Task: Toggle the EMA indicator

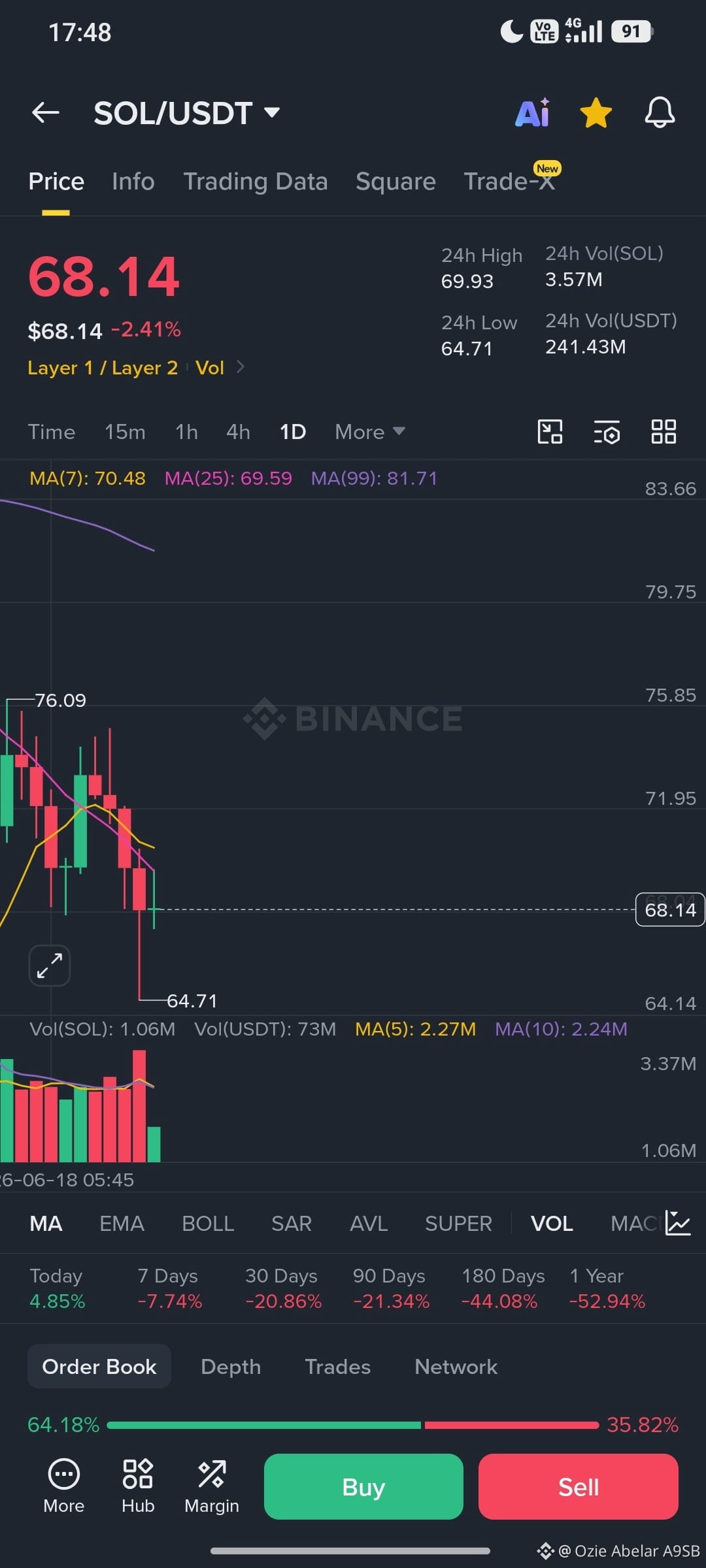Action: point(122,1224)
